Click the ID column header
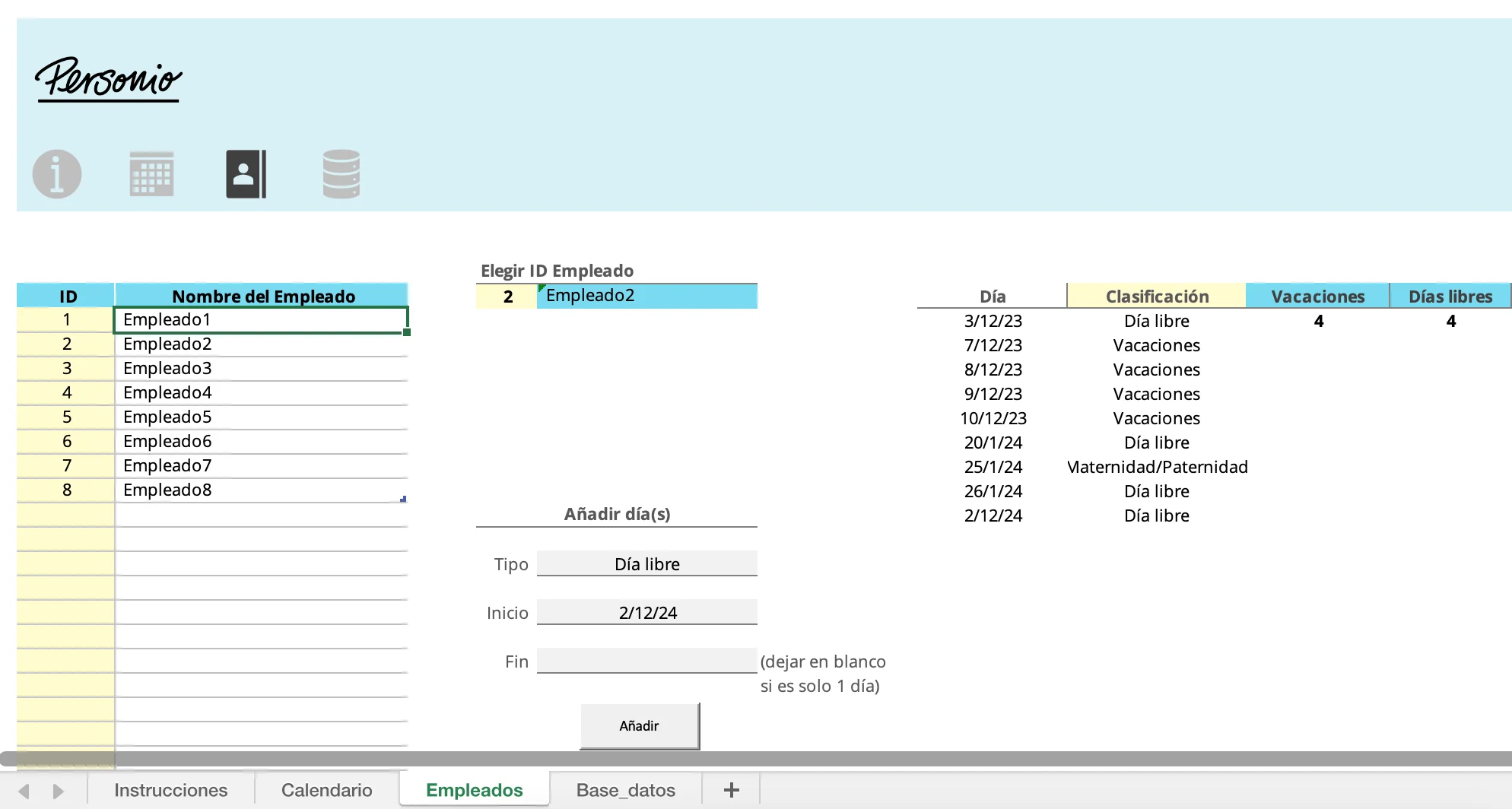 [66, 296]
